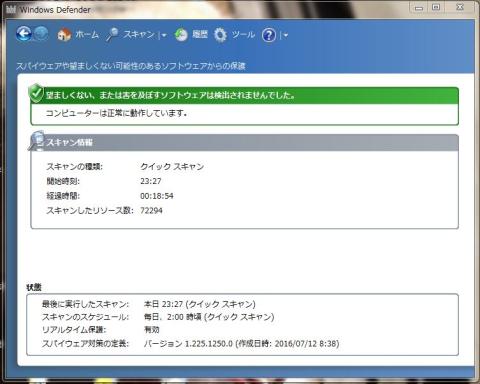The height and width of the screenshot is (384, 480).
Task: Click the blue Help question-mark icon
Action: point(269,35)
